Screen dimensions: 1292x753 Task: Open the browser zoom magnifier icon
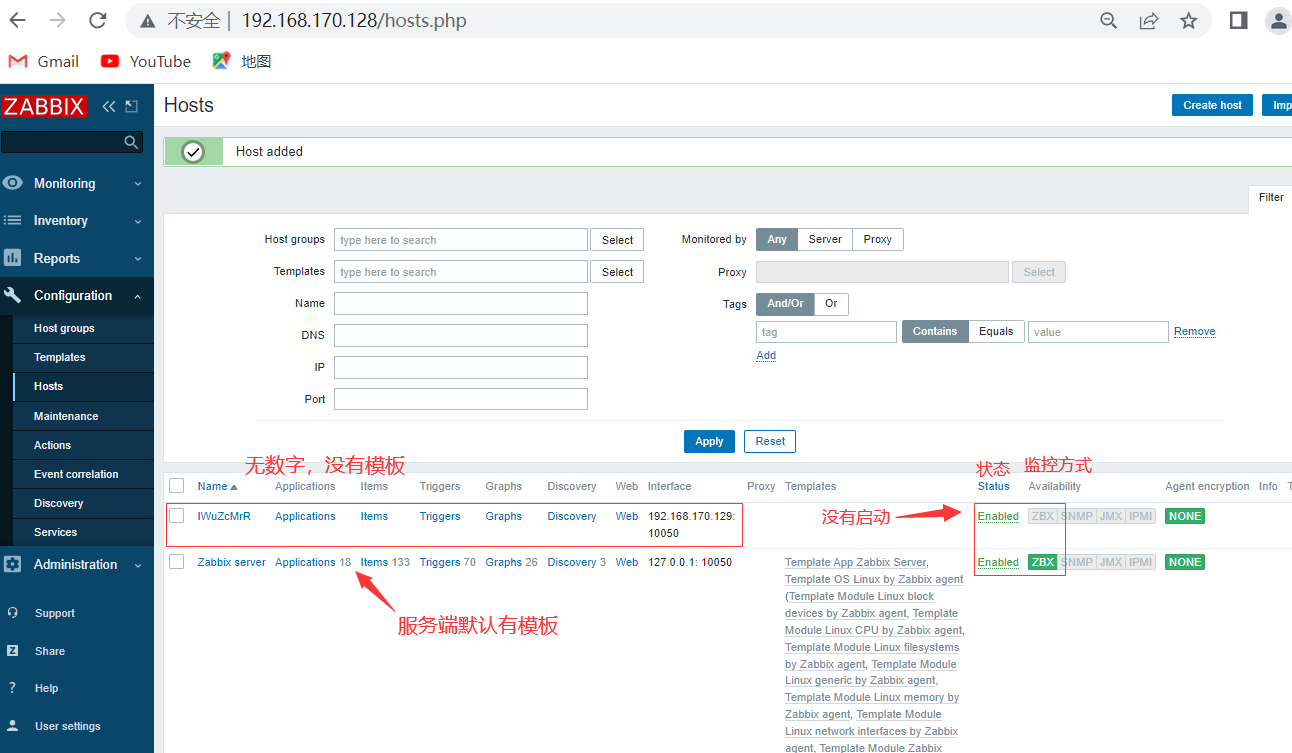pyautogui.click(x=1108, y=20)
